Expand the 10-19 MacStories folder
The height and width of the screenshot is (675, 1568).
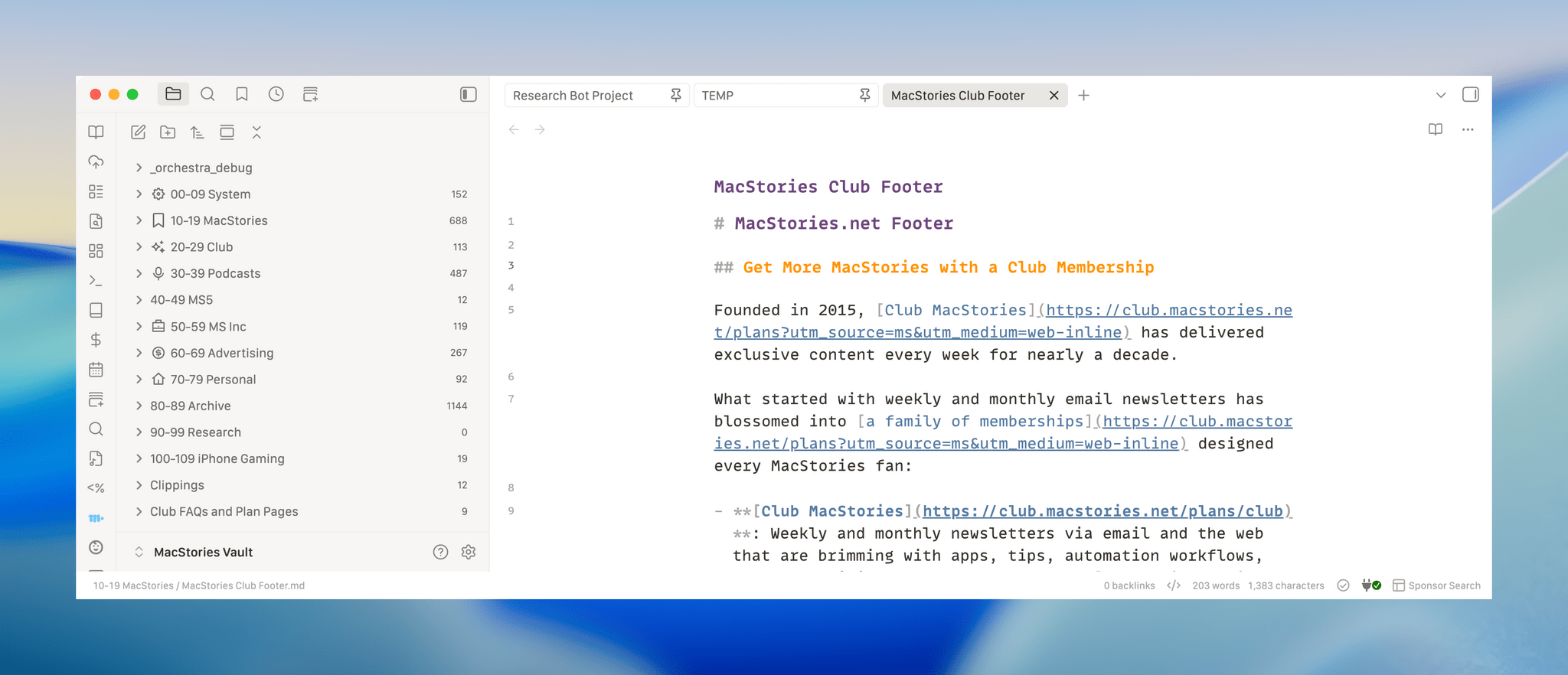(x=139, y=220)
